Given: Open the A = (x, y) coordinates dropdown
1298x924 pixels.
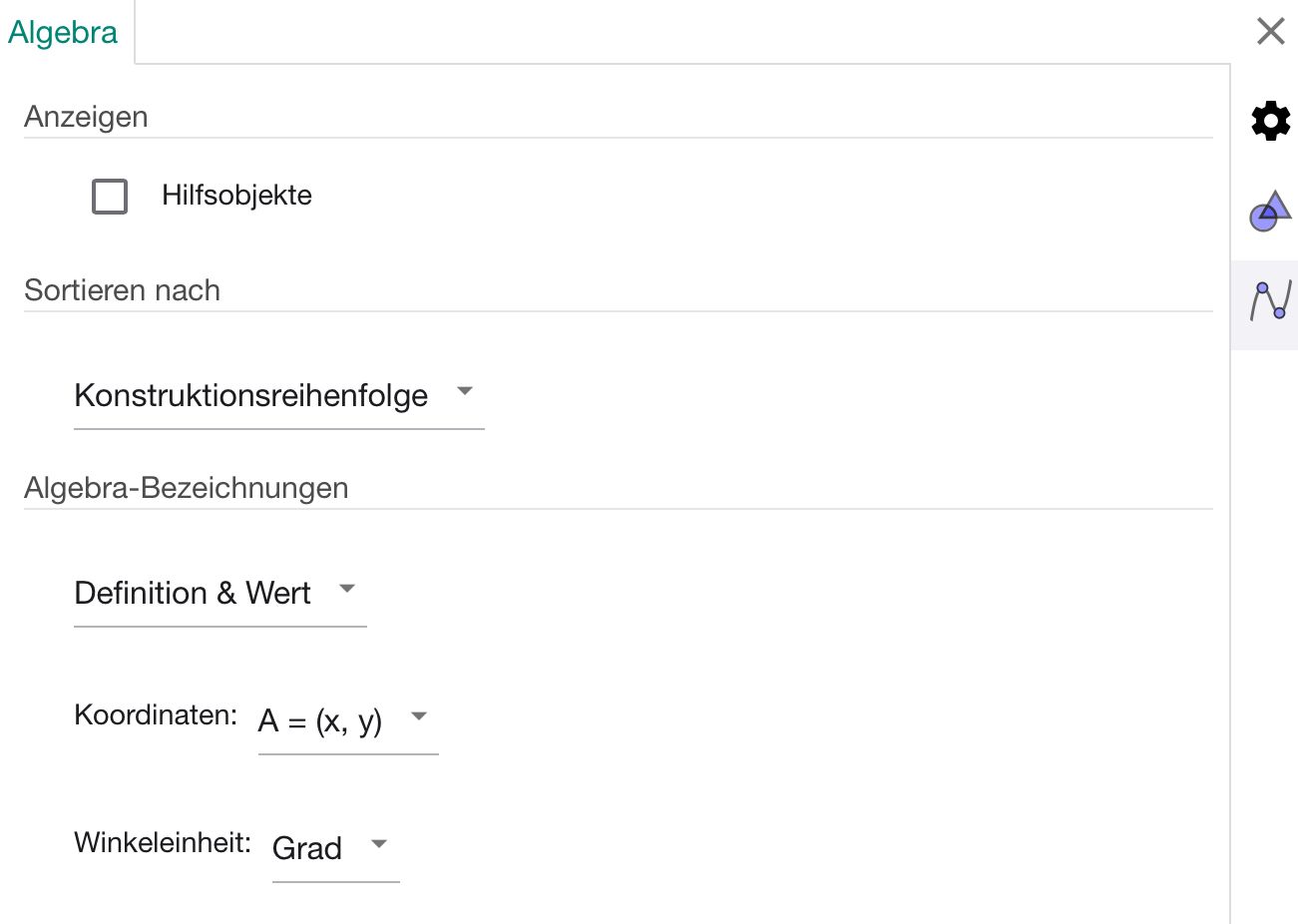Looking at the screenshot, I should tap(348, 721).
